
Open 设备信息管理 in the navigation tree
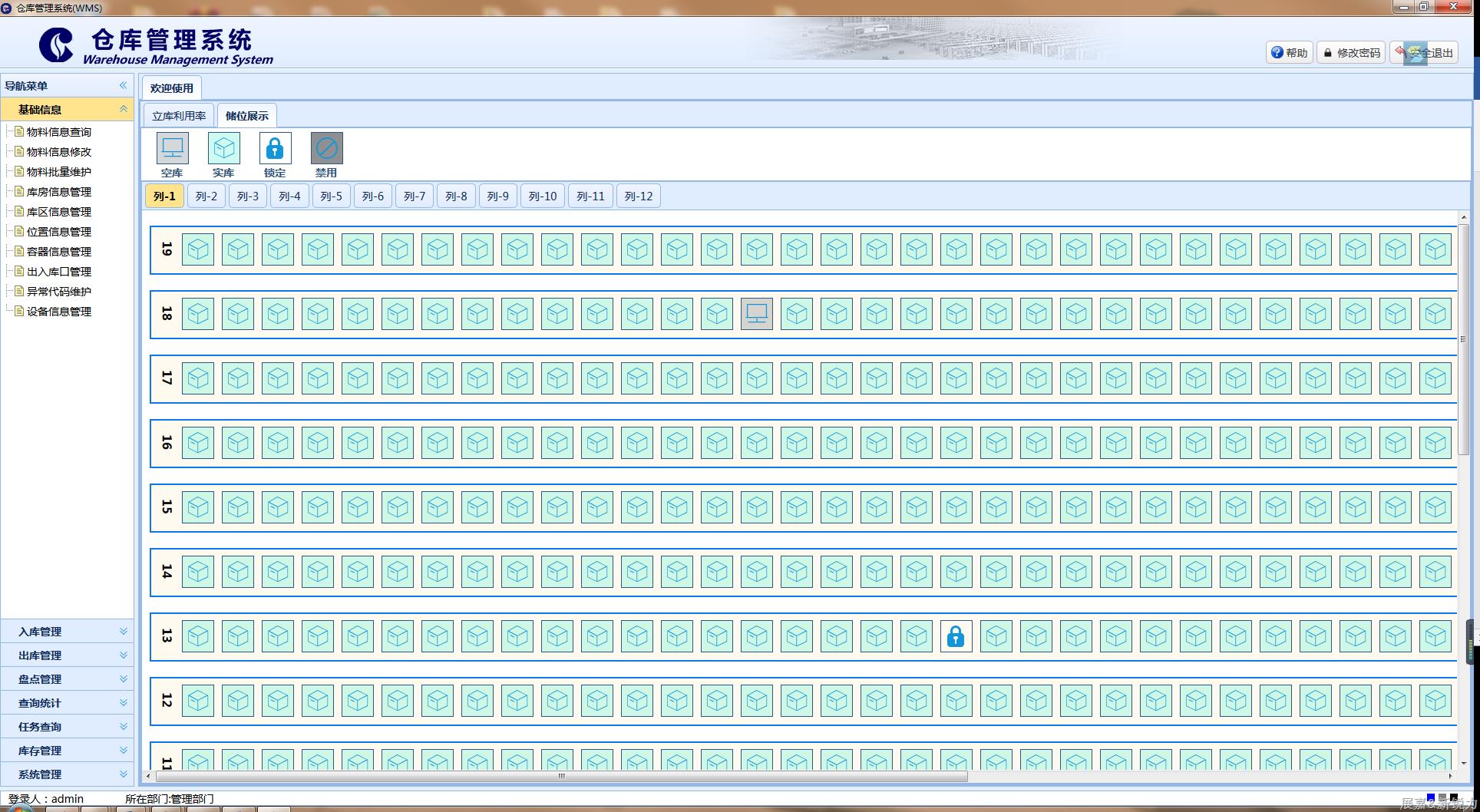(x=58, y=312)
